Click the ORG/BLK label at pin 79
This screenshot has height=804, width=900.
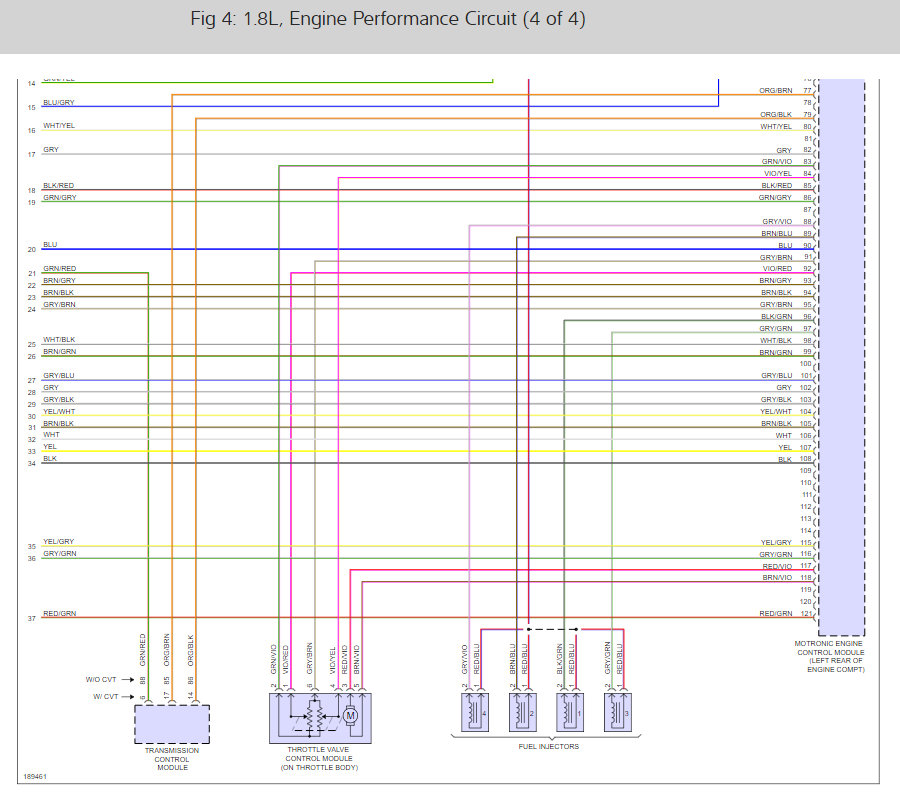tap(776, 115)
